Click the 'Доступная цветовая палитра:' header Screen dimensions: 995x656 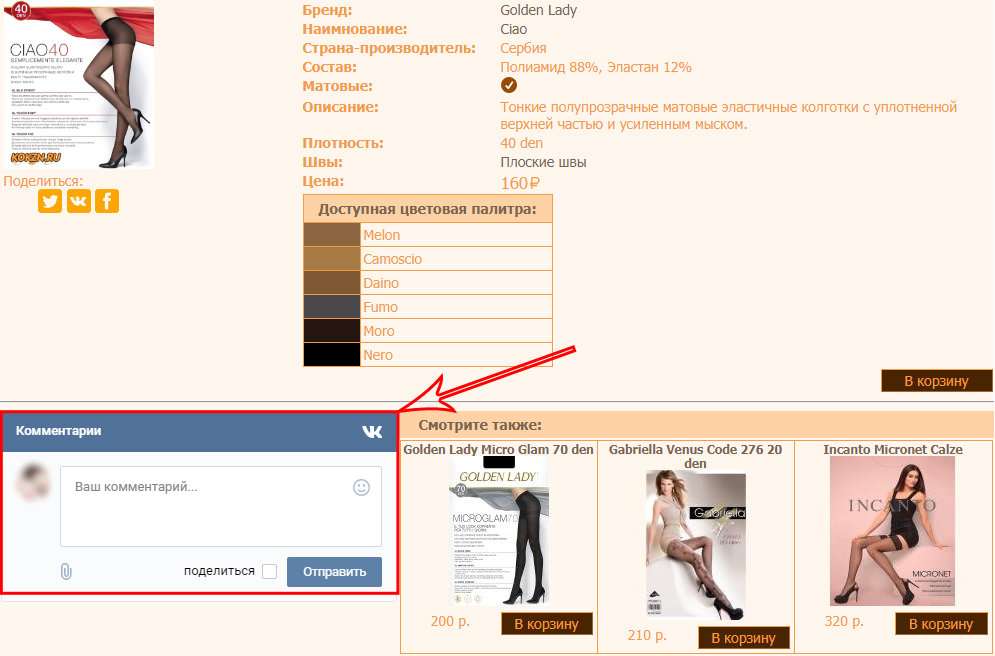click(x=428, y=209)
